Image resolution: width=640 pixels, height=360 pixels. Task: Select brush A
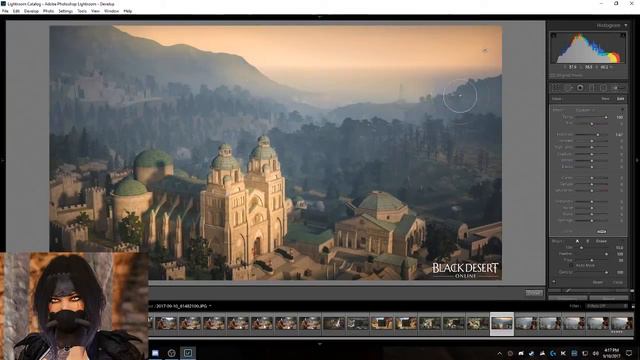click(x=577, y=241)
